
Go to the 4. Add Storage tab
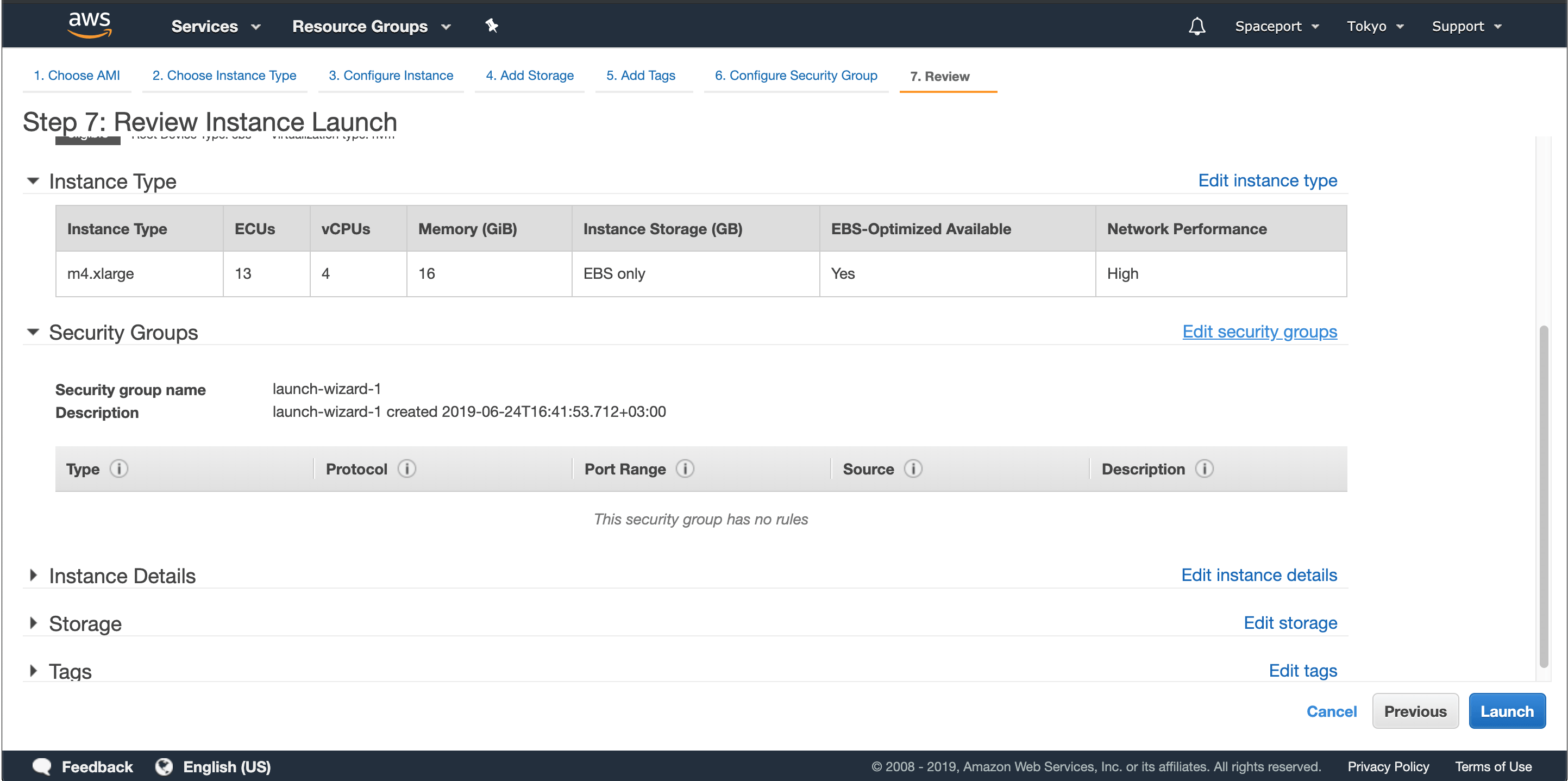pos(529,76)
